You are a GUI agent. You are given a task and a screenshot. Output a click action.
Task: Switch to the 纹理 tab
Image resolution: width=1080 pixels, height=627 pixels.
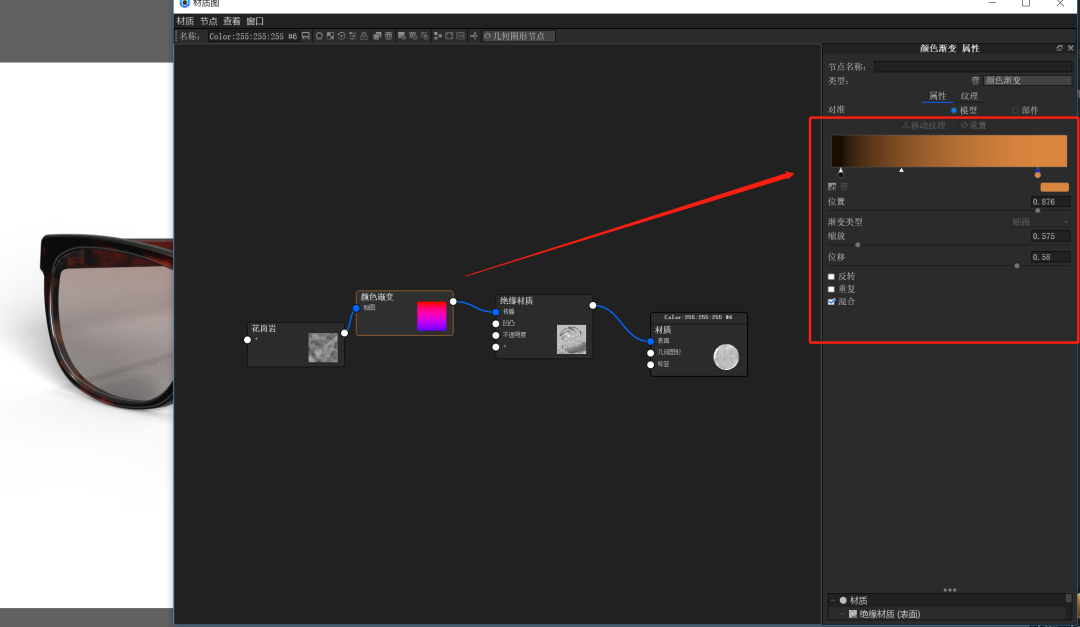969,96
